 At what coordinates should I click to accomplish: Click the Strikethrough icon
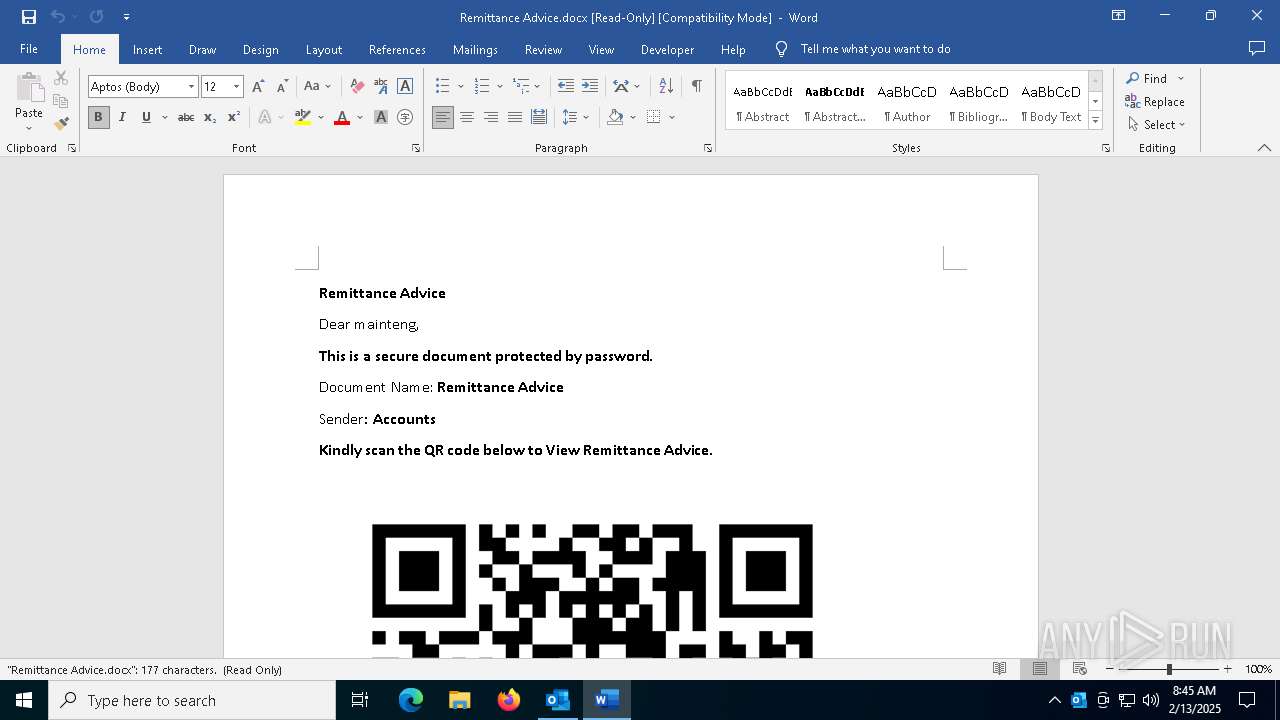[186, 117]
